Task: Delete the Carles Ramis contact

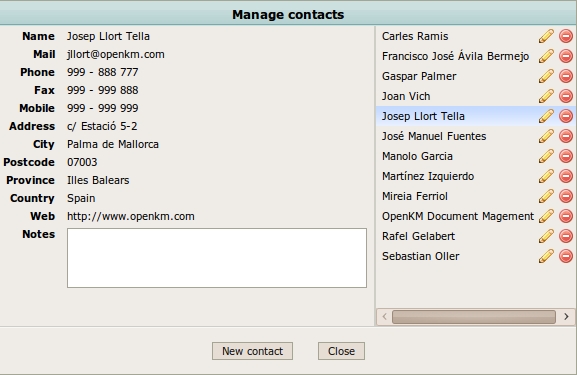Action: pyautogui.click(x=566, y=36)
